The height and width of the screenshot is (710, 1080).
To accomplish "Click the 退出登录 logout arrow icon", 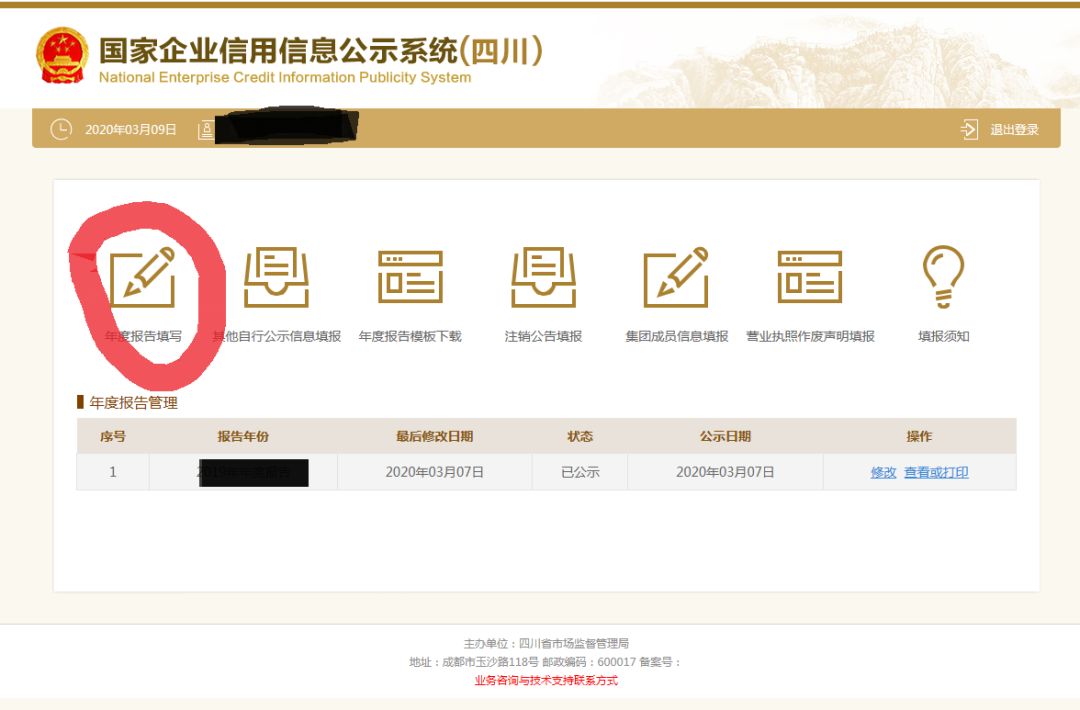I will point(968,129).
